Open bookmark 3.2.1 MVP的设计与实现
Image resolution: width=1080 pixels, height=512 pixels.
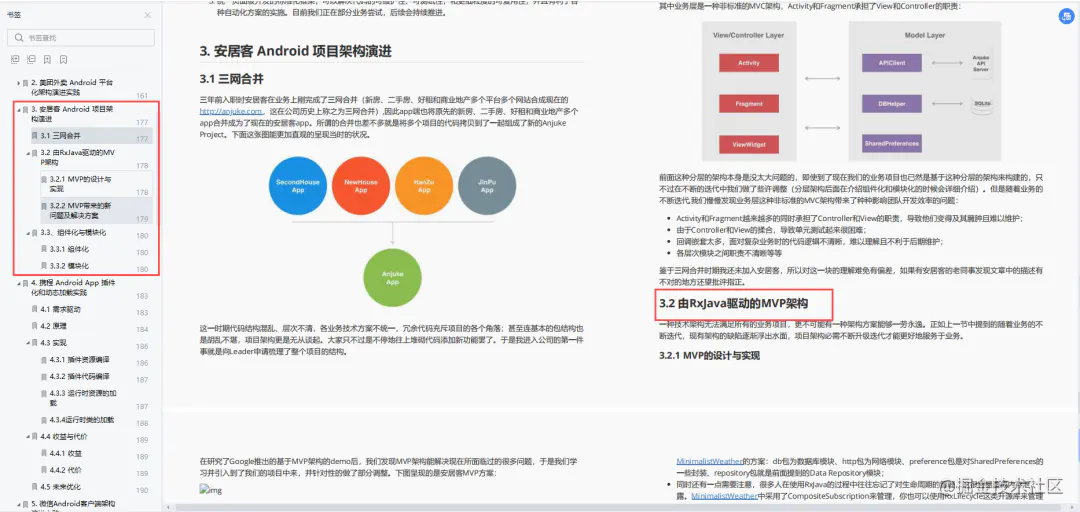[x=80, y=183]
